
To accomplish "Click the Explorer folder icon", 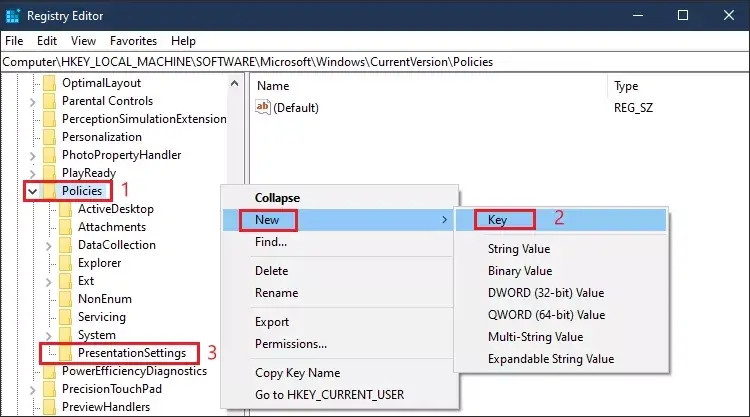I will click(x=66, y=263).
